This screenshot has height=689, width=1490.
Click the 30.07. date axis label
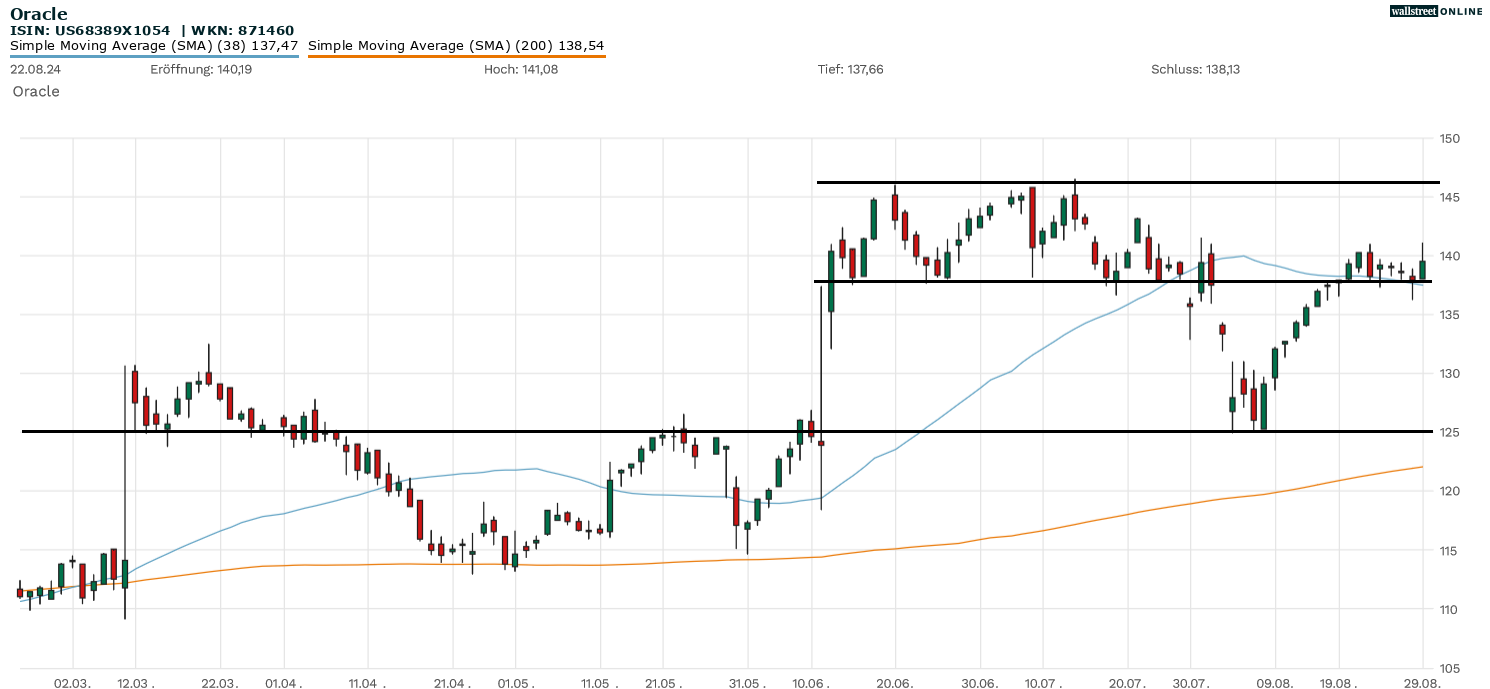click(x=1190, y=682)
